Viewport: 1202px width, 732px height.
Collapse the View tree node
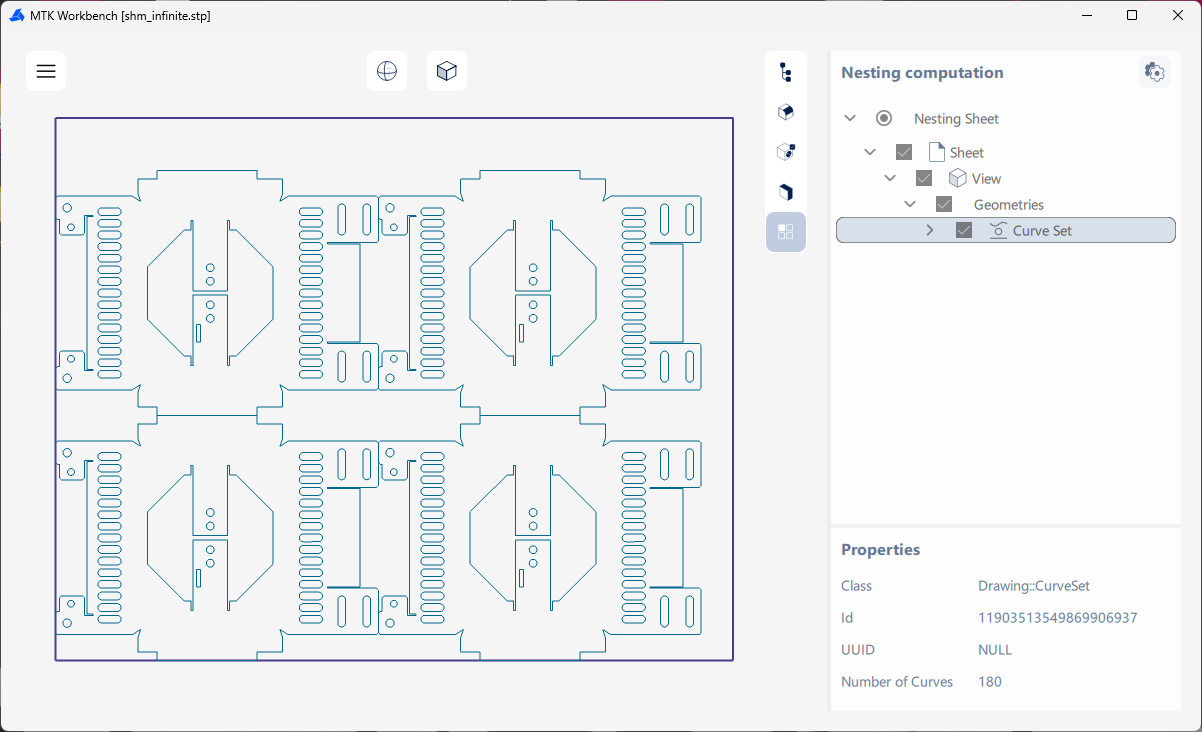tap(890, 178)
